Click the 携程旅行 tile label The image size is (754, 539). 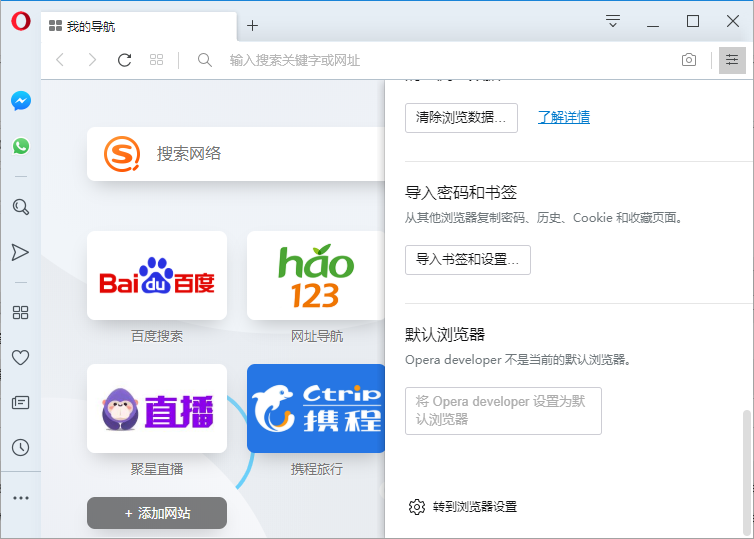(316, 469)
